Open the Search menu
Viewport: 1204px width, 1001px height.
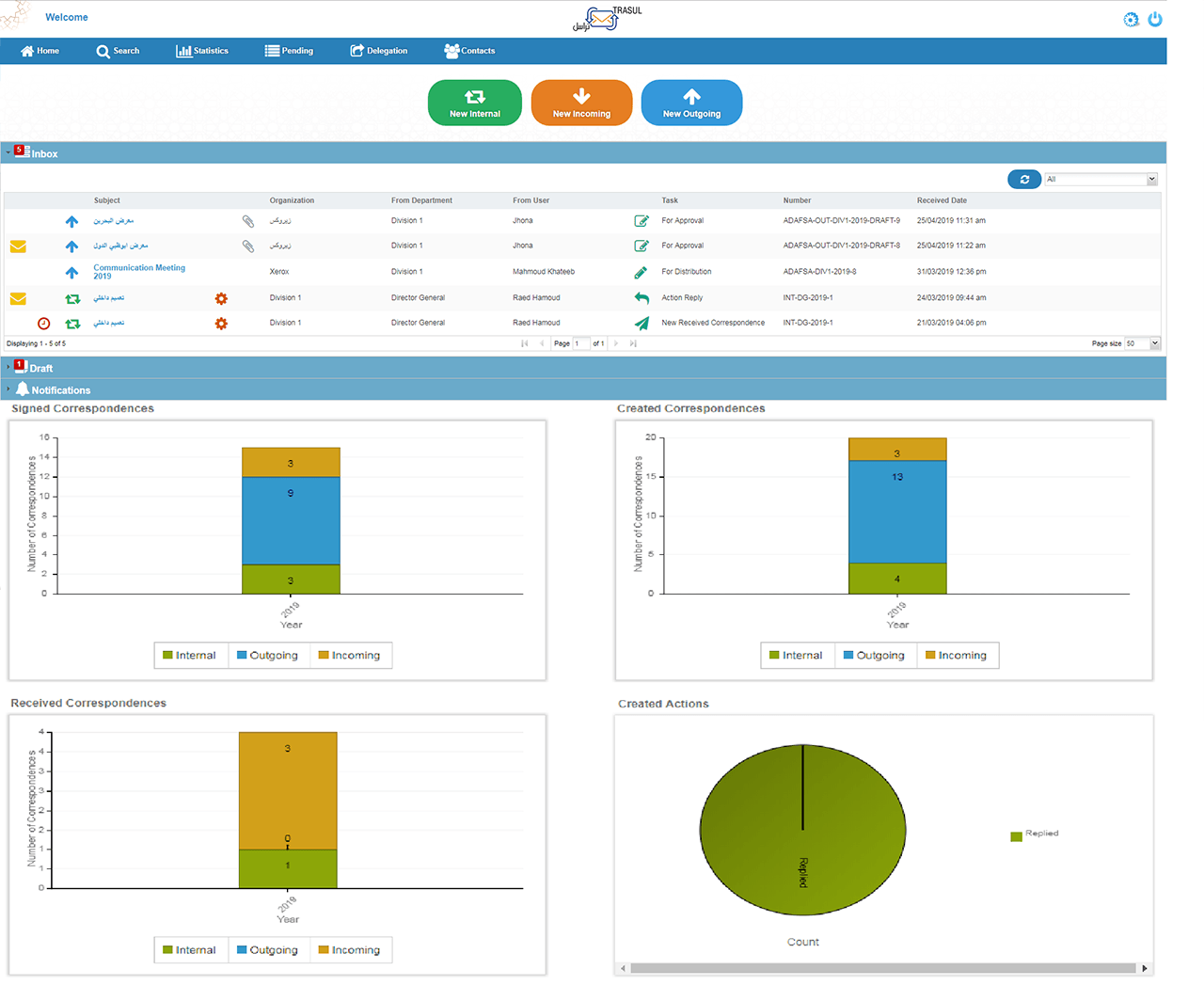coord(118,51)
